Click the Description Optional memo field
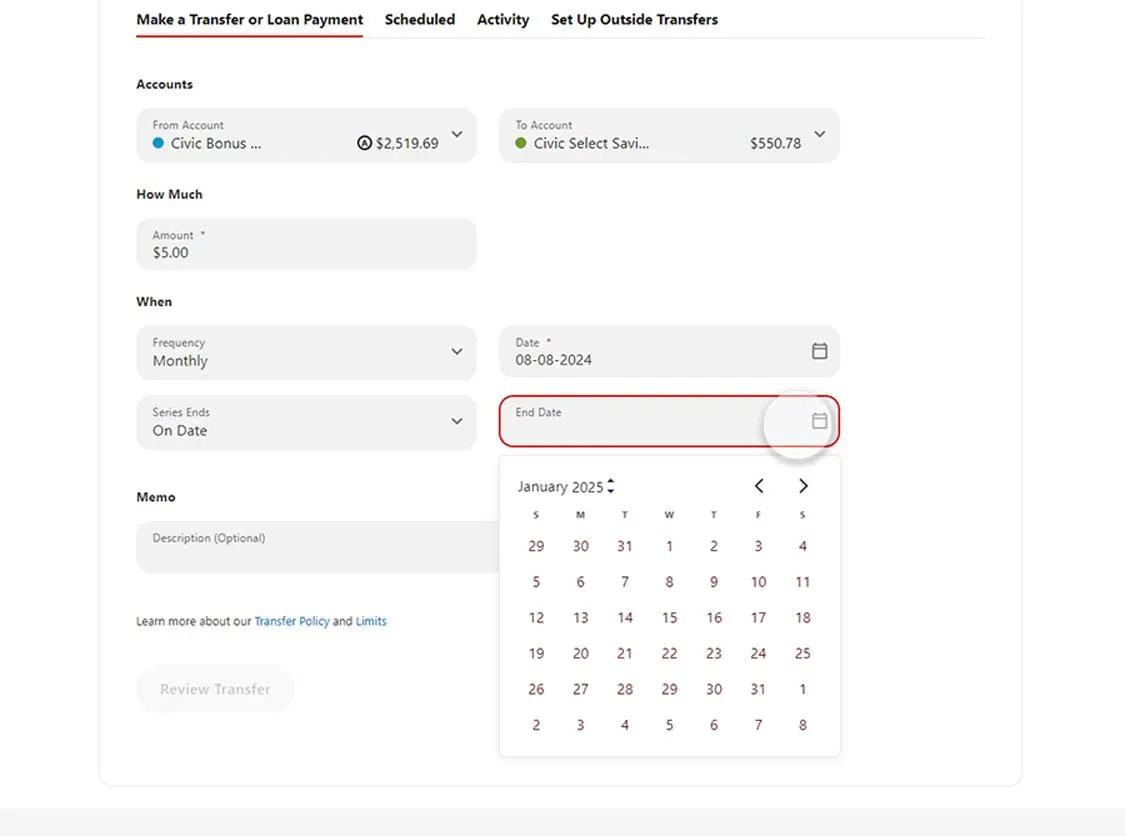The height and width of the screenshot is (836, 1125). [300, 546]
